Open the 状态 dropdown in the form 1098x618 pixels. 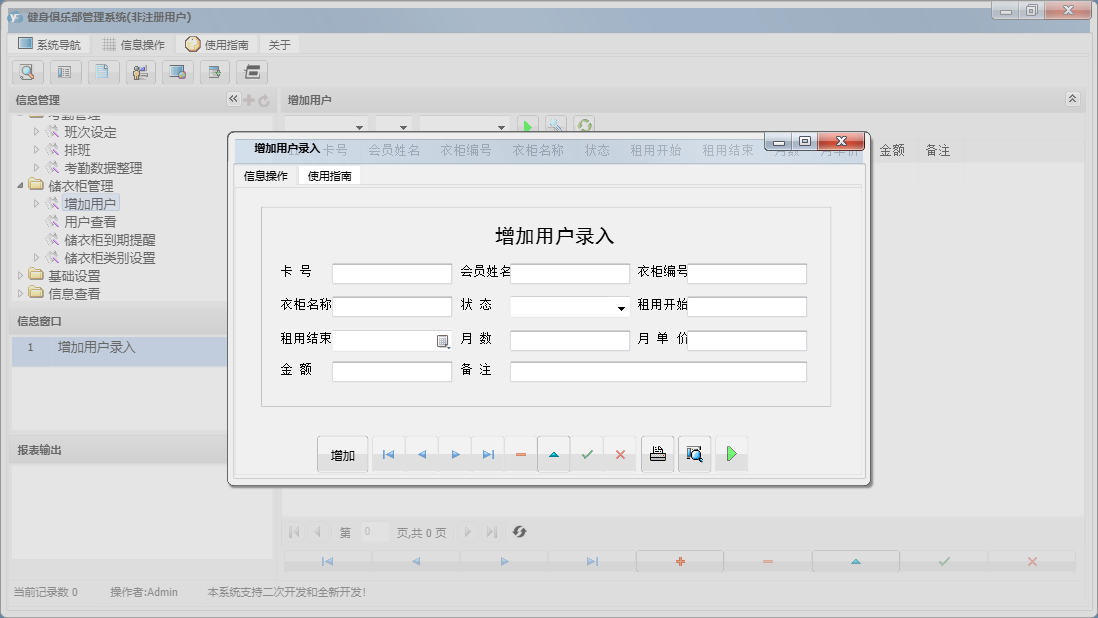[x=620, y=306]
